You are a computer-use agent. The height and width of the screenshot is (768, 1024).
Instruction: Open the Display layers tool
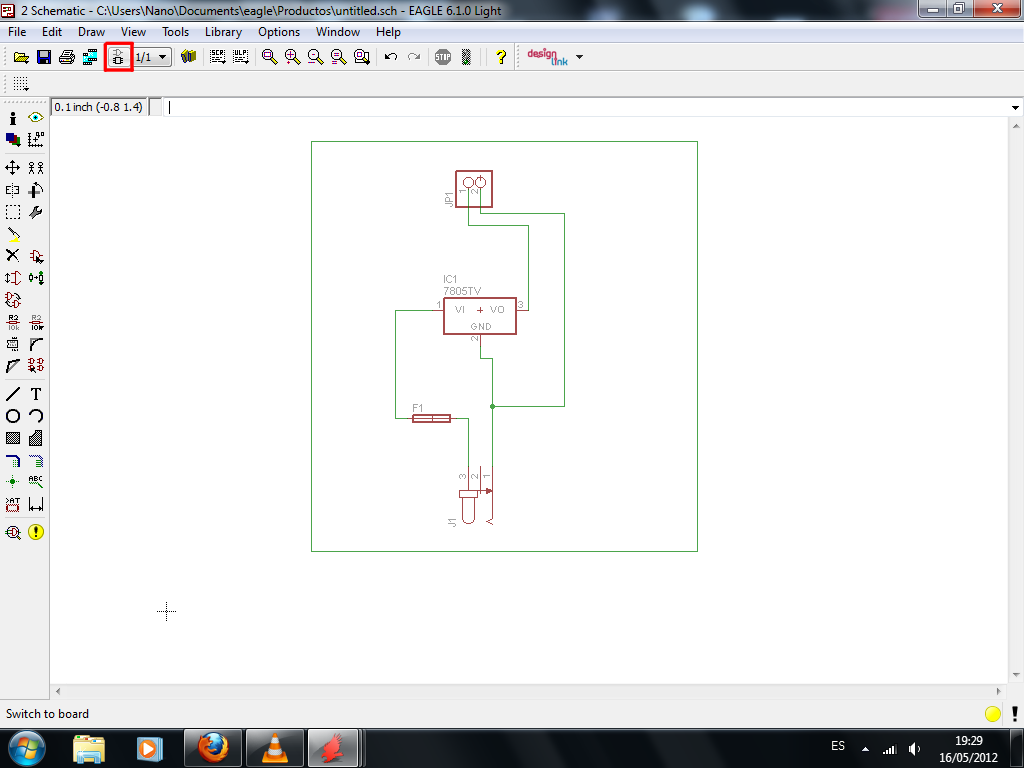[12, 139]
